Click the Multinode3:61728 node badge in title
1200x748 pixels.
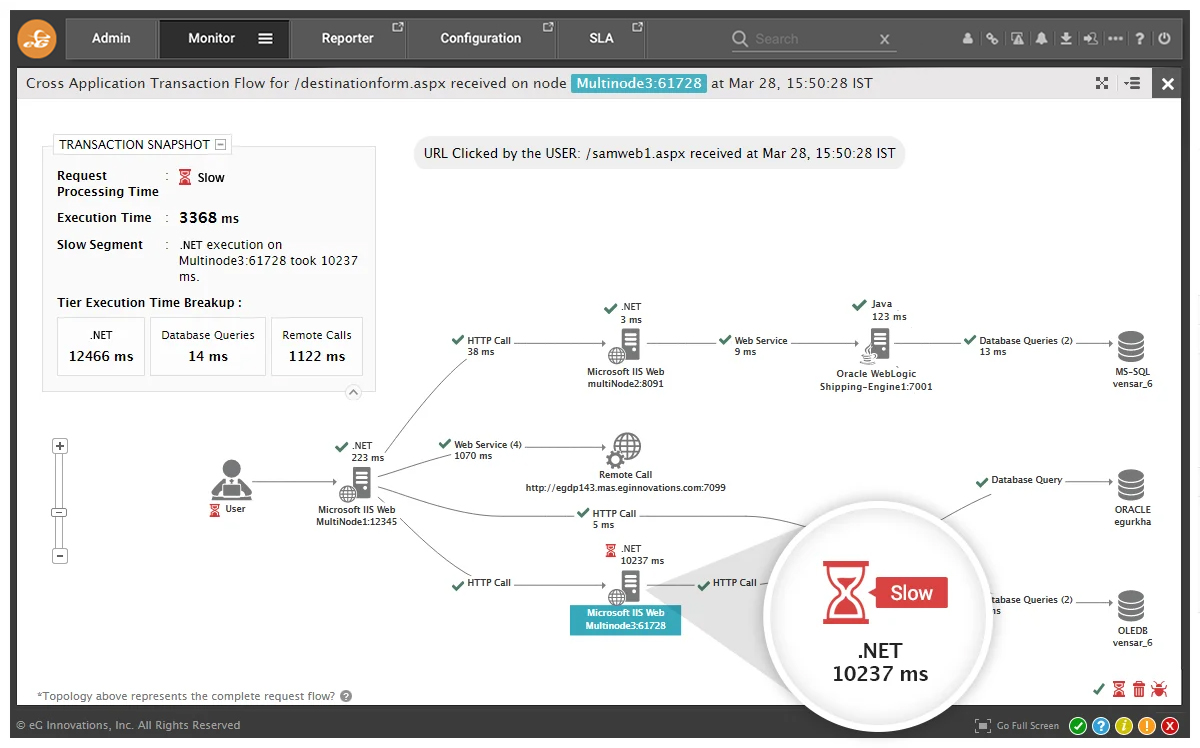click(x=639, y=84)
